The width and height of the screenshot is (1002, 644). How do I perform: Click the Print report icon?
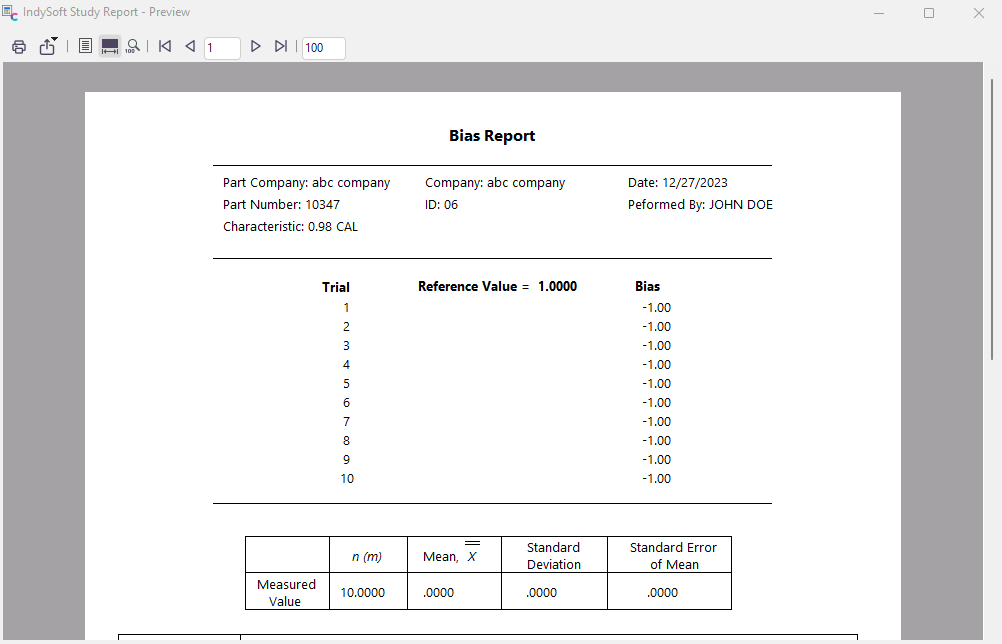coord(19,47)
